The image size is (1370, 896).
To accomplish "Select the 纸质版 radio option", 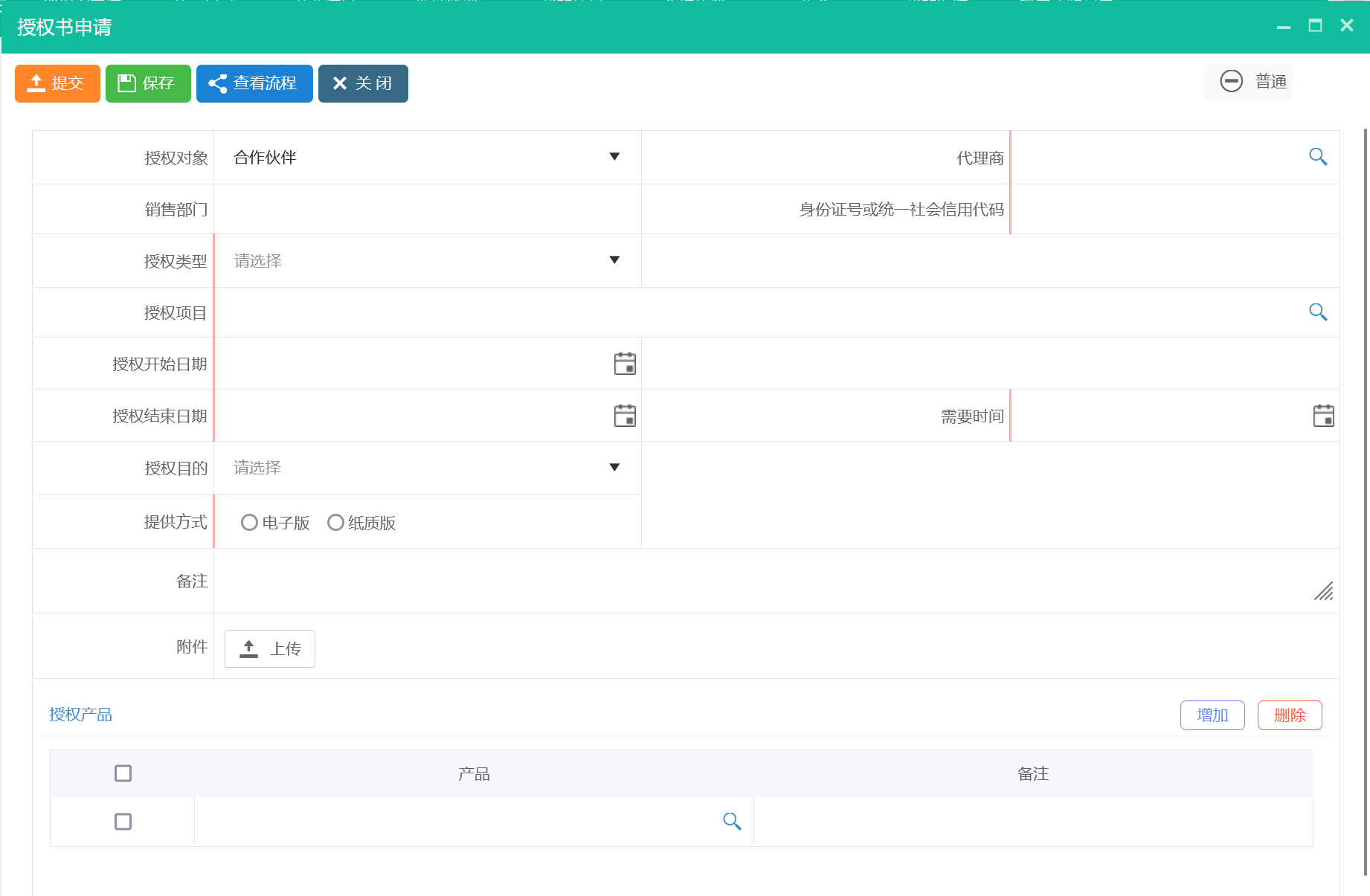I will point(335,523).
